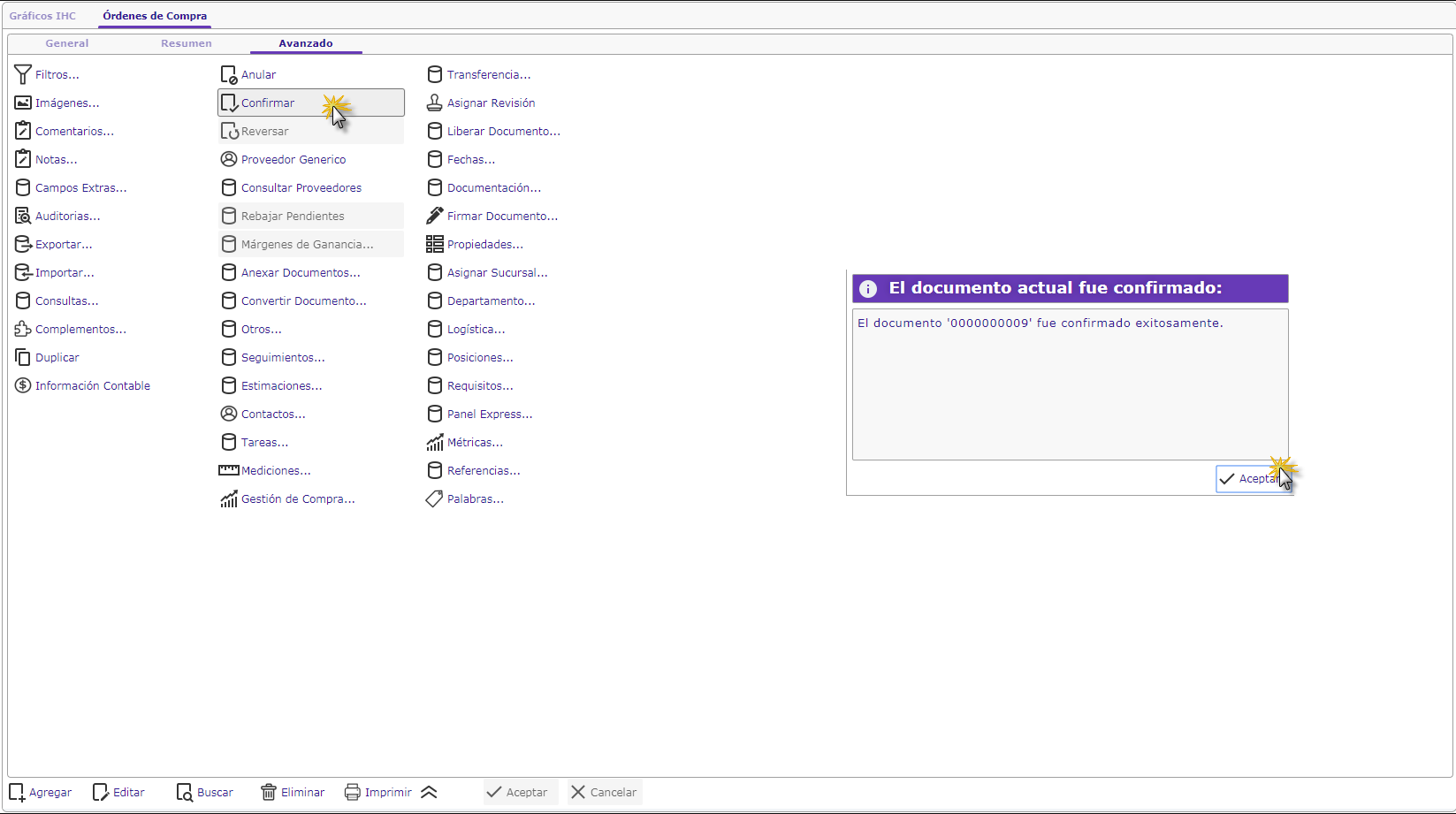The height and width of the screenshot is (814, 1456).
Task: Click Agregar in the bottom toolbar
Action: click(41, 793)
